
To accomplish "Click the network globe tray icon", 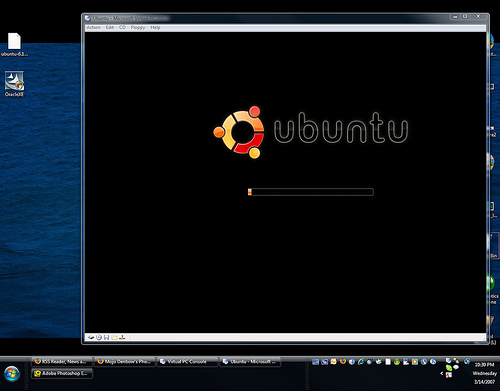I will click(467, 361).
